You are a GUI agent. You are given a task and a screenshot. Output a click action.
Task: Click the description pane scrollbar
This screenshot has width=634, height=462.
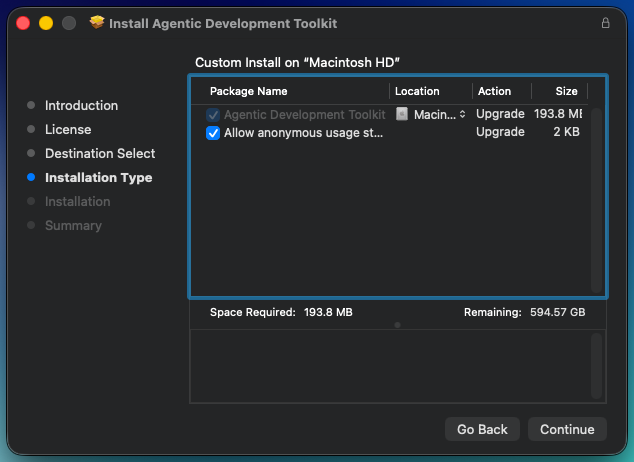point(596,366)
